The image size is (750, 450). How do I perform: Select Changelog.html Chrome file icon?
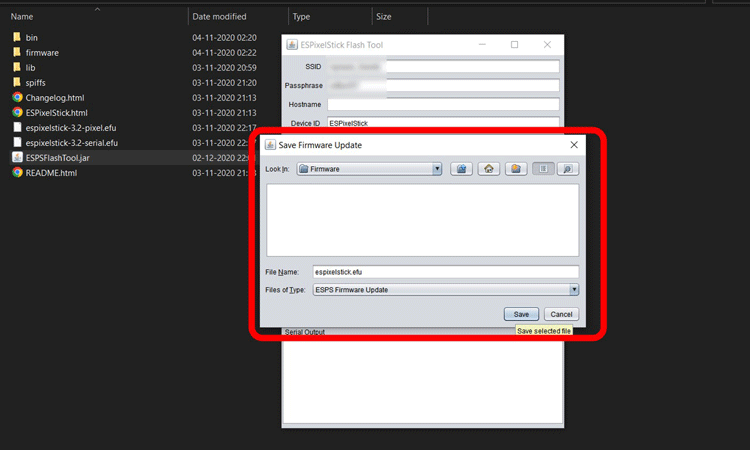tap(17, 98)
